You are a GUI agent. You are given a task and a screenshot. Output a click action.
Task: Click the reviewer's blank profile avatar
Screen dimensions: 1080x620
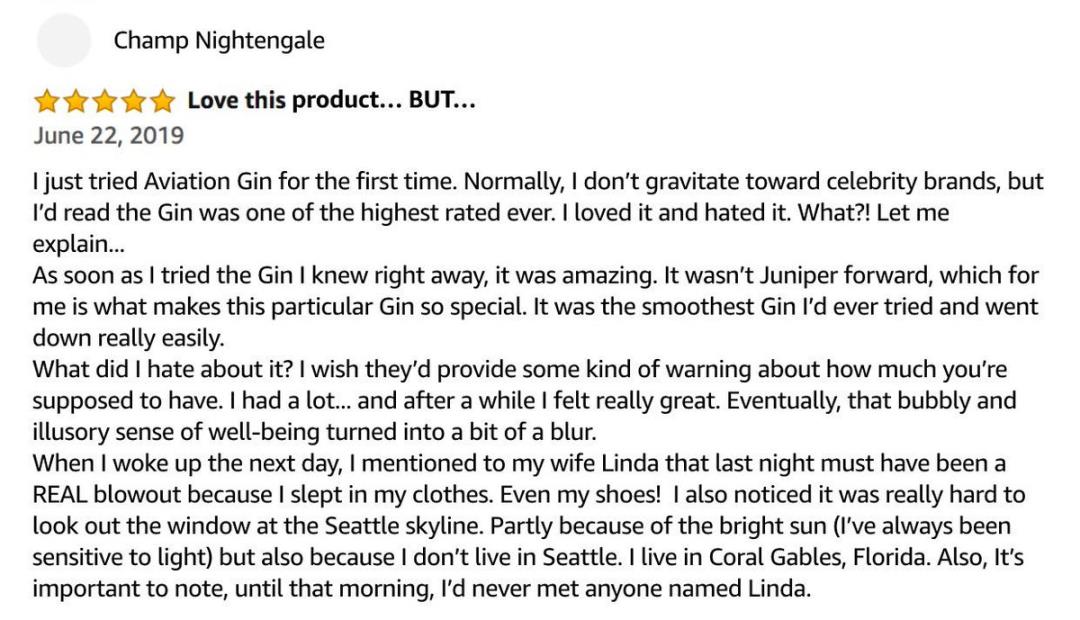point(63,40)
